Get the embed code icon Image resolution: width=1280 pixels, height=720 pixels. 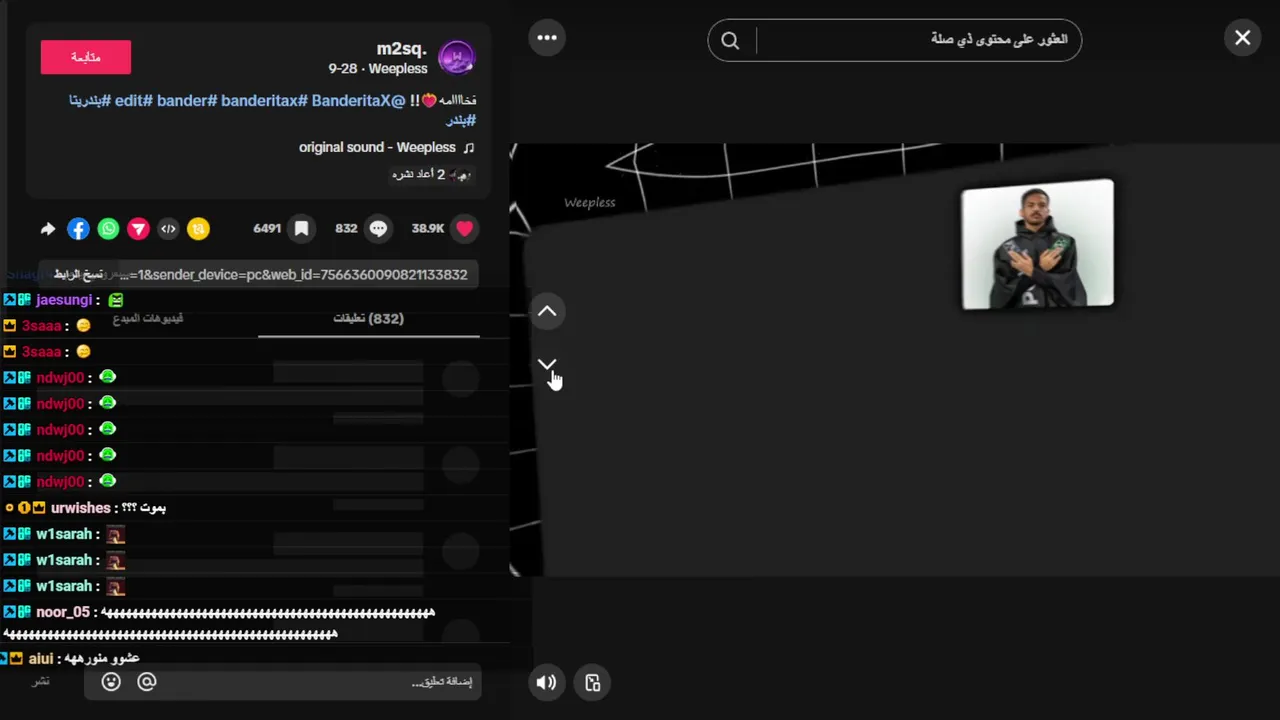pyautogui.click(x=168, y=229)
